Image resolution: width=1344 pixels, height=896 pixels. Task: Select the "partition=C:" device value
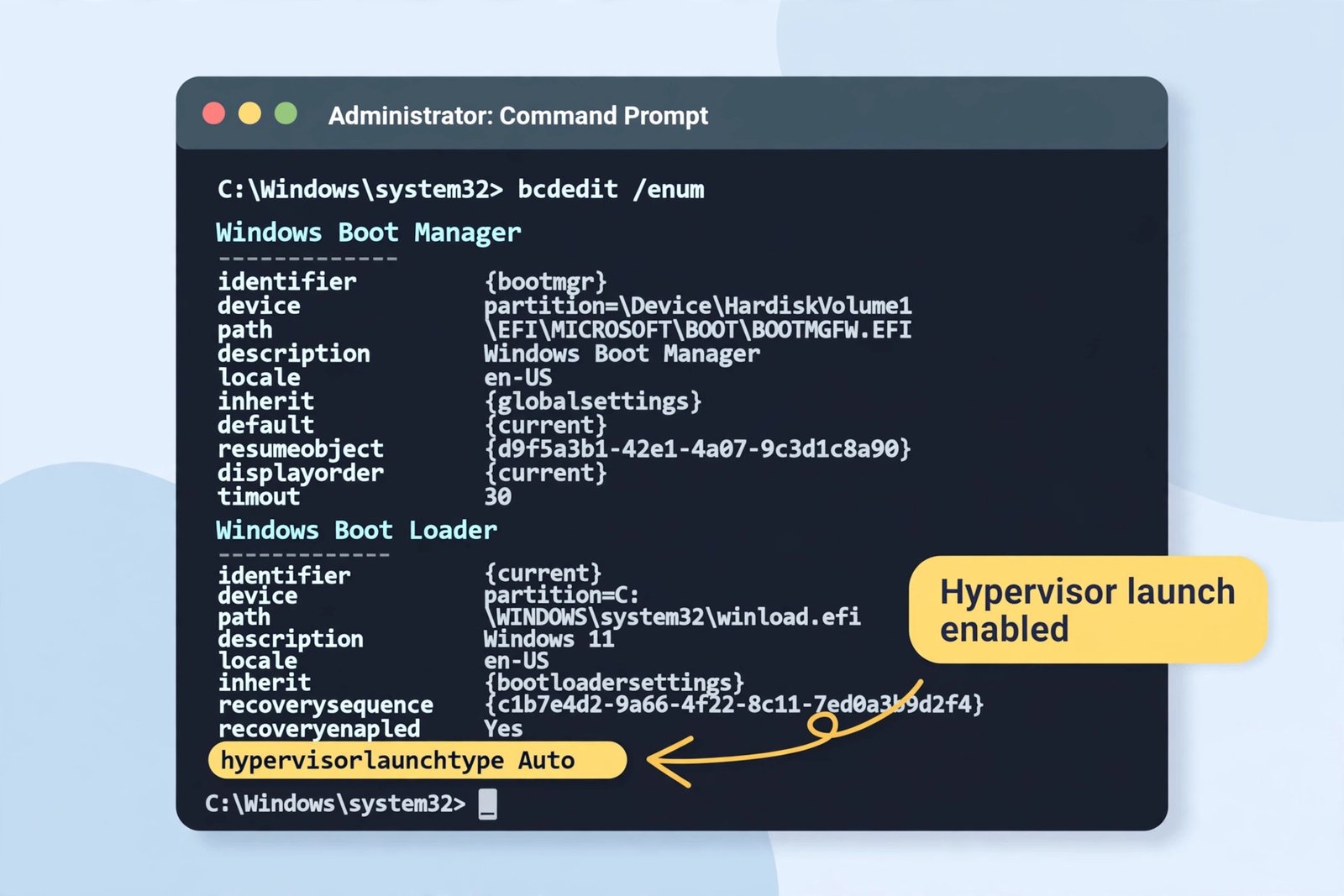(x=561, y=595)
